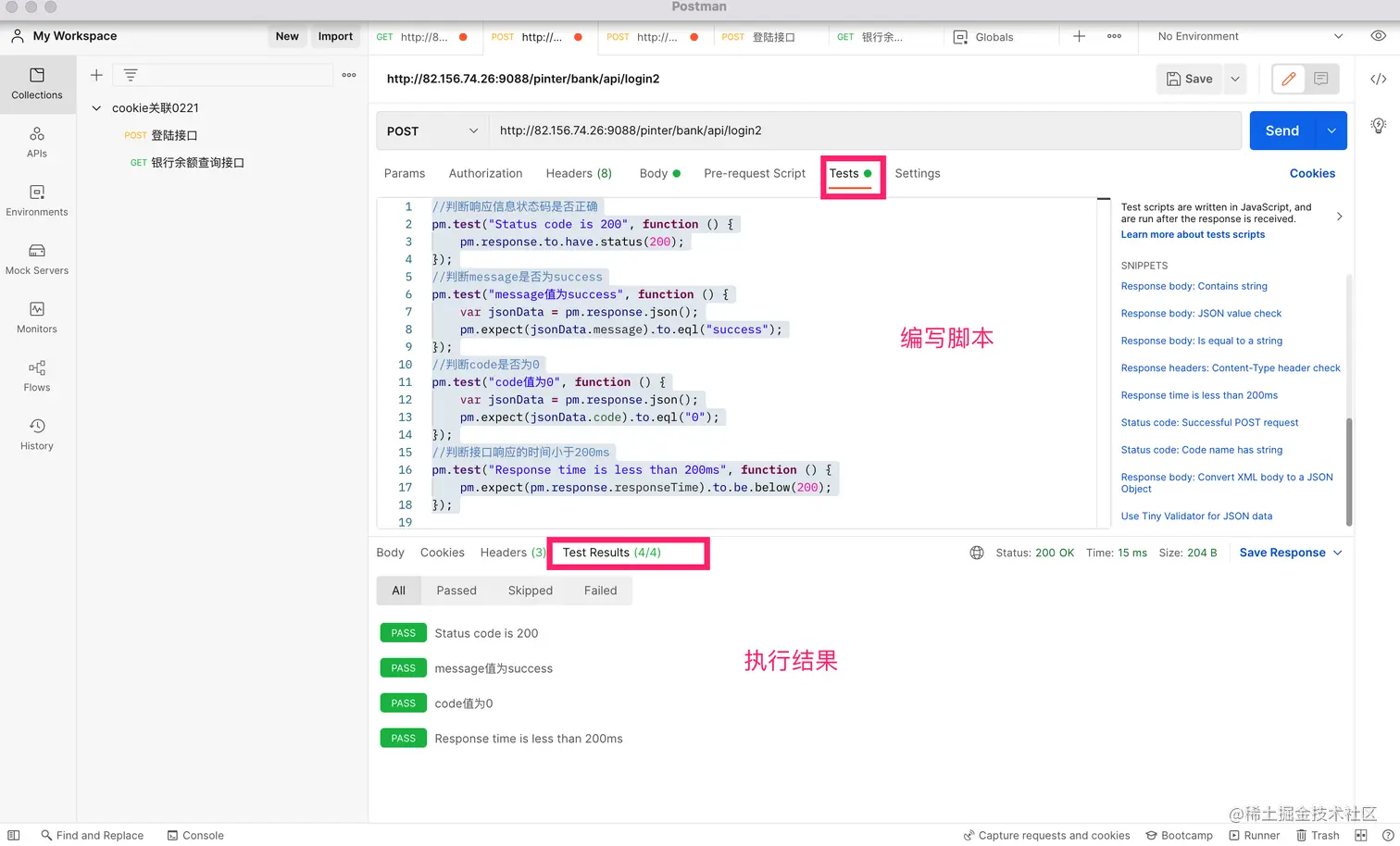Click the request URL input field
Viewport: 1400px width, 846px height.
(865, 131)
